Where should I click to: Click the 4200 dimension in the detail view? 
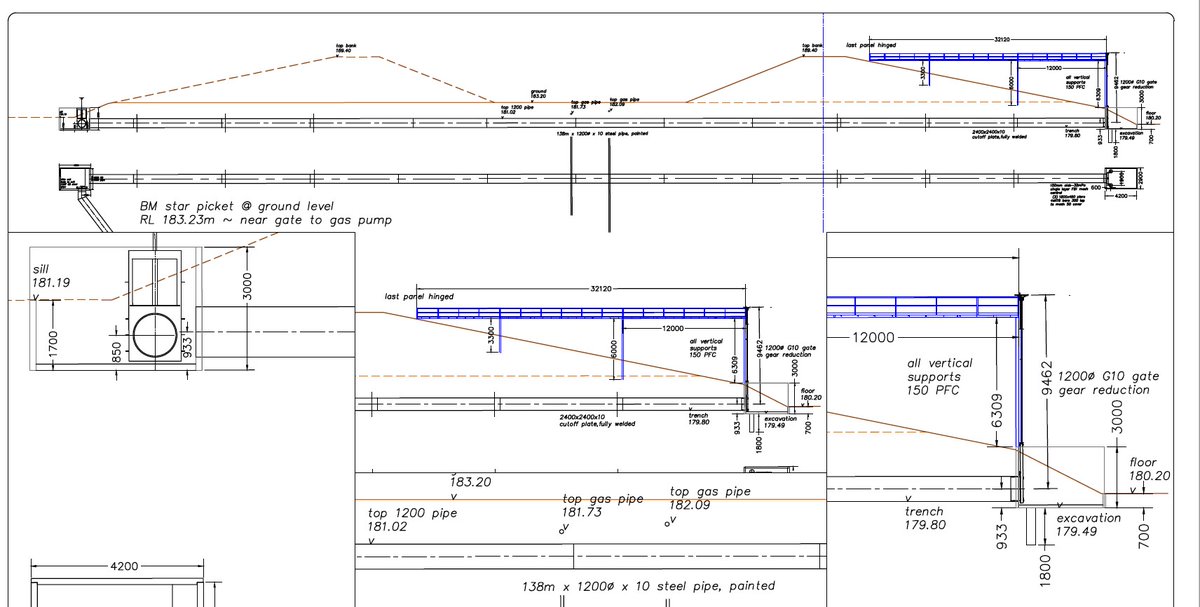[x=123, y=566]
